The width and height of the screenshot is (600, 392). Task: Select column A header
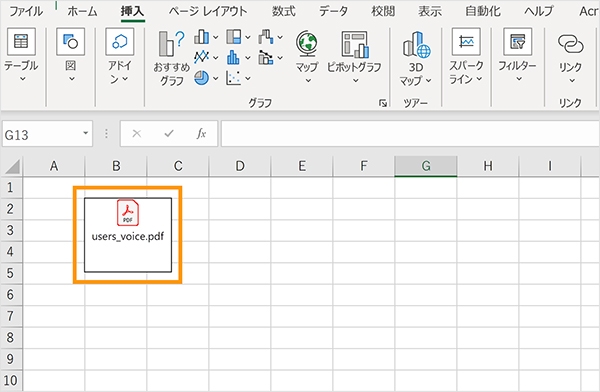click(54, 167)
